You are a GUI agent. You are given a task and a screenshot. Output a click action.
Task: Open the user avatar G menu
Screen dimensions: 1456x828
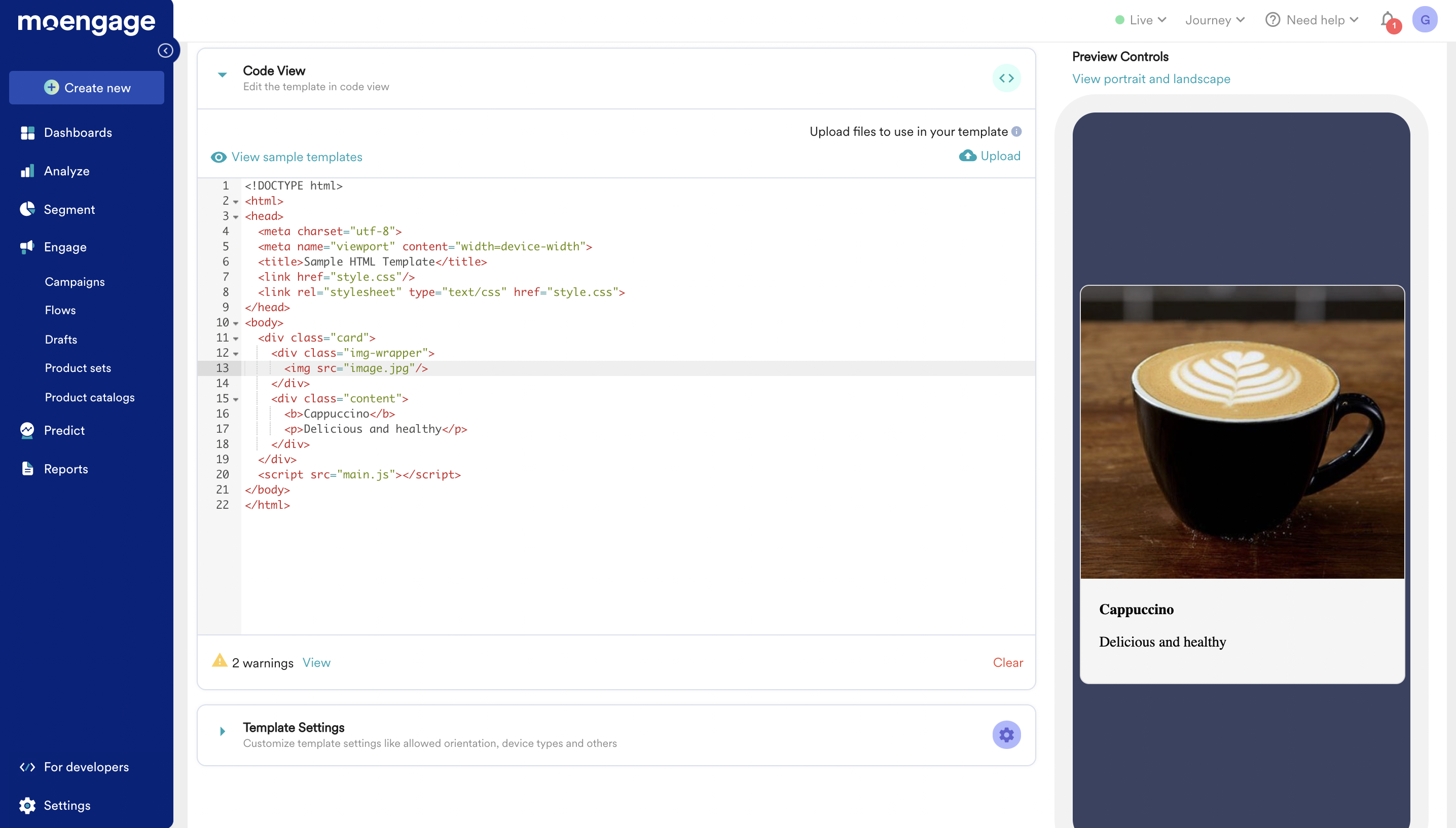pos(1425,20)
